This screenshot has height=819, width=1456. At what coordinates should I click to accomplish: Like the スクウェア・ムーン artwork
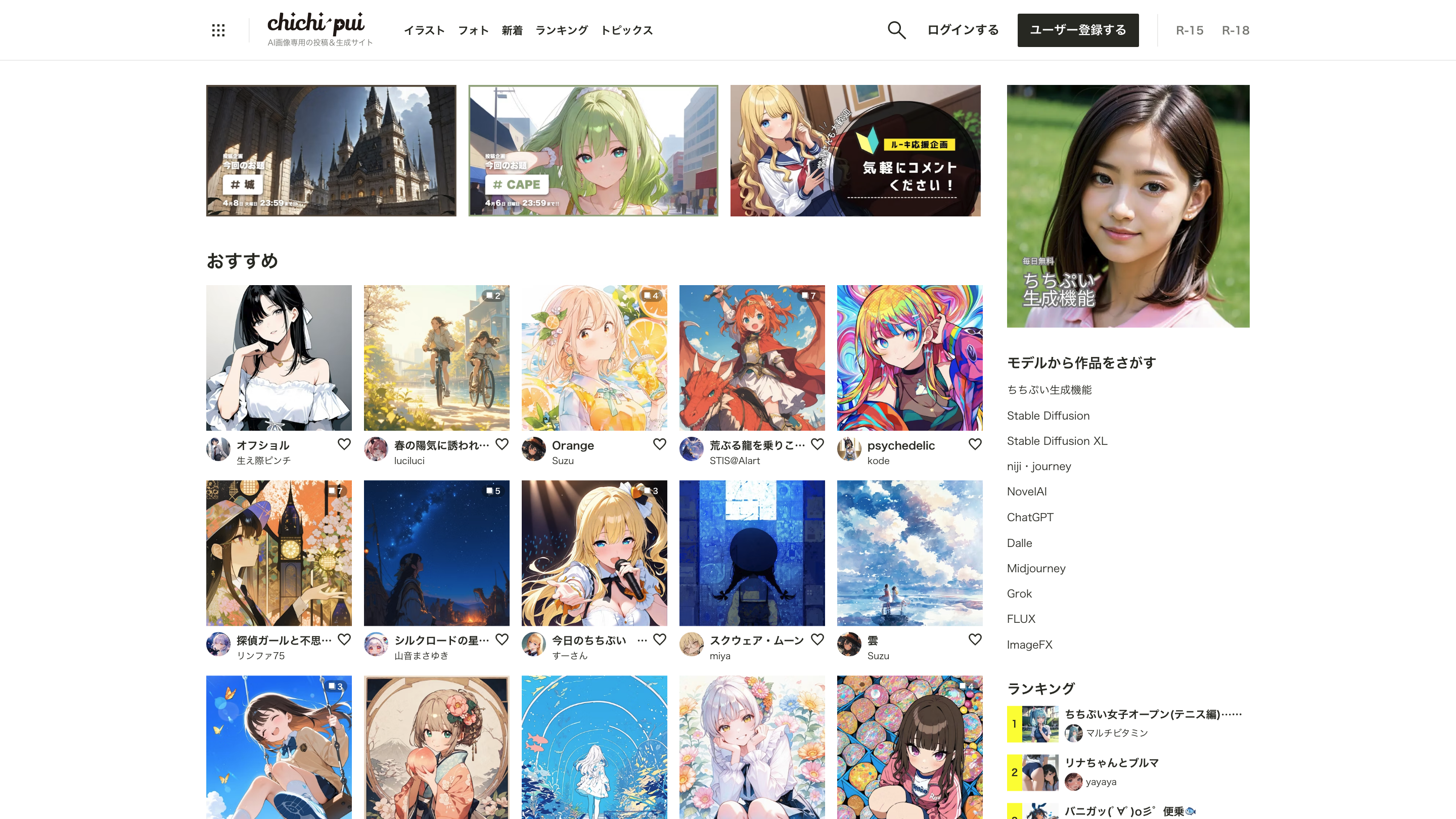point(817,639)
